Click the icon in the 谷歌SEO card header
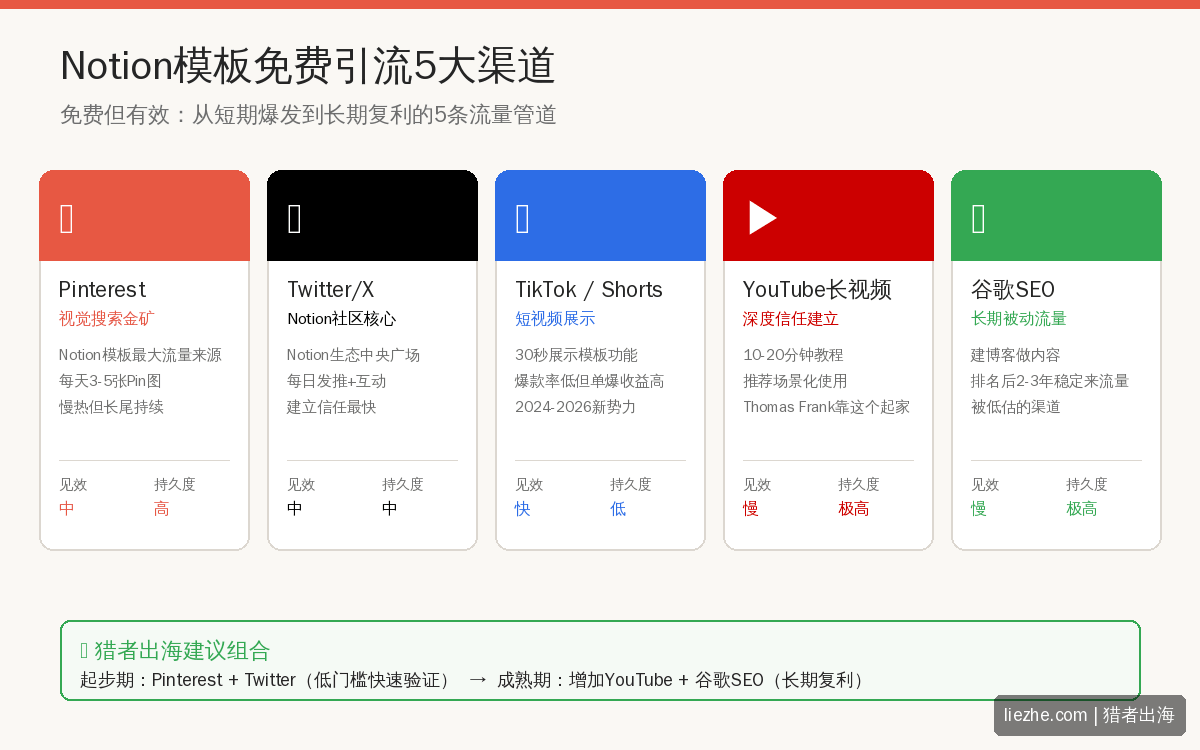 click(x=979, y=218)
